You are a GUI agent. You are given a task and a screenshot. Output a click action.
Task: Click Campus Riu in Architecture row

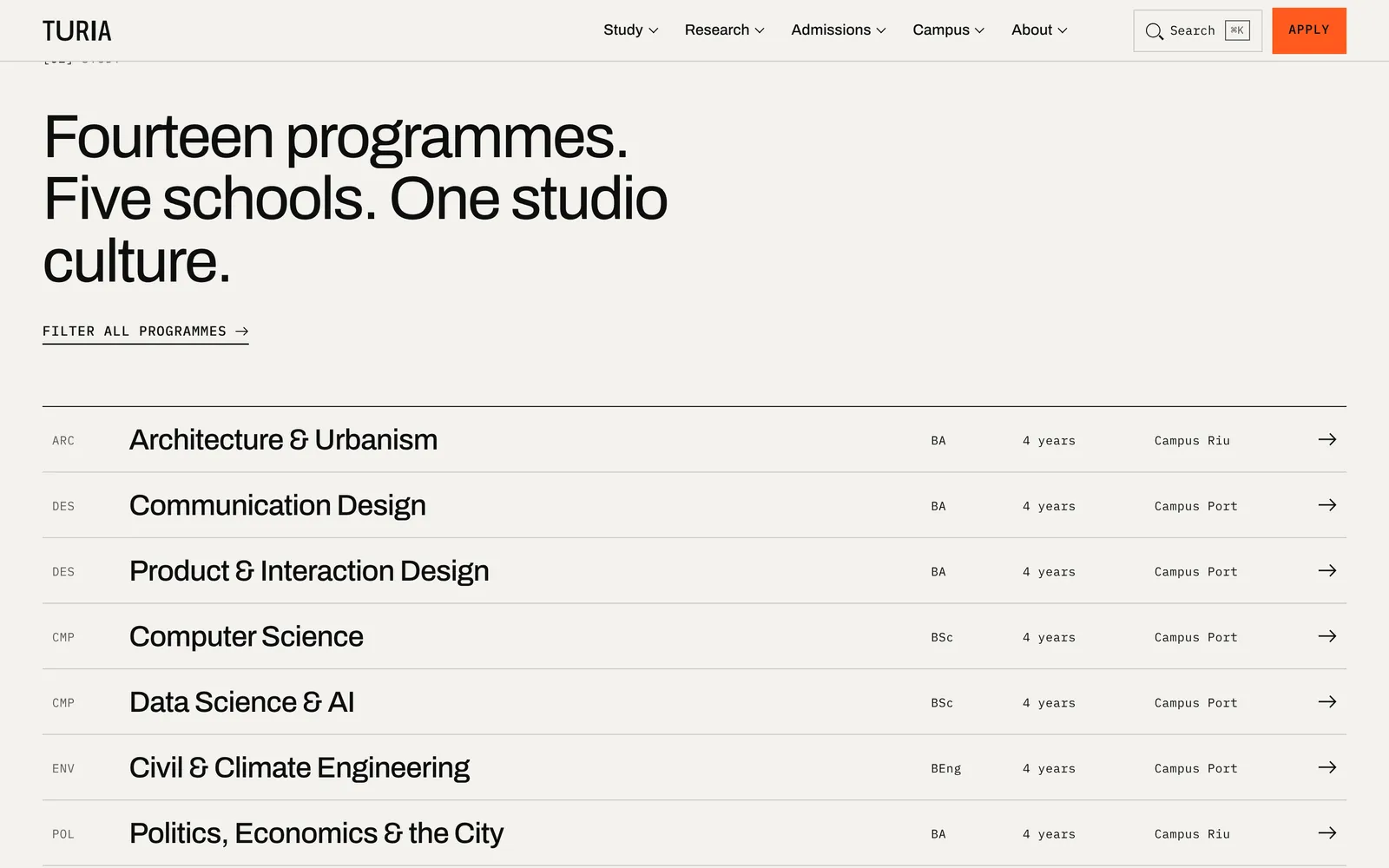pyautogui.click(x=1192, y=441)
